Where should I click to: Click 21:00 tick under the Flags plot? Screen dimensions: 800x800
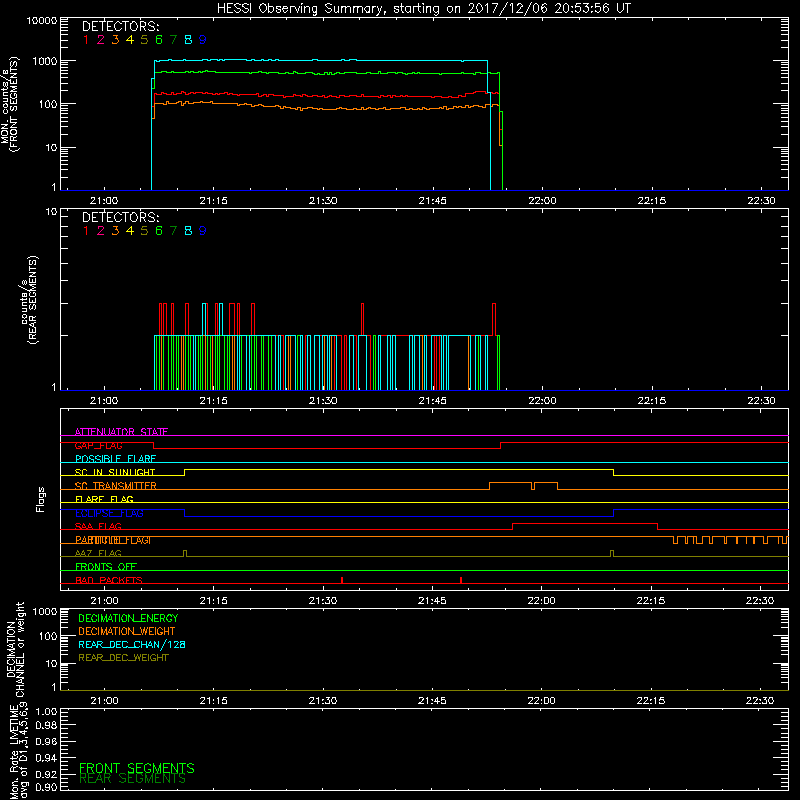pyautogui.click(x=104, y=601)
